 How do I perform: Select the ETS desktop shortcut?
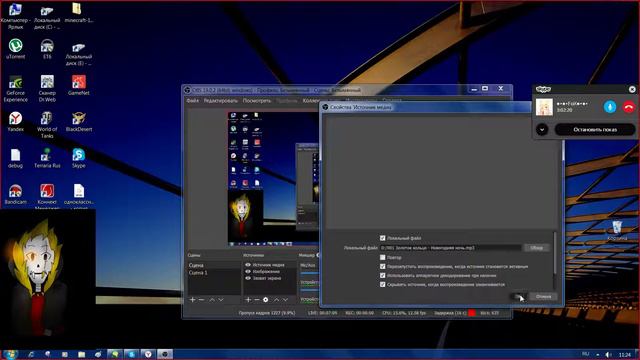[47, 49]
